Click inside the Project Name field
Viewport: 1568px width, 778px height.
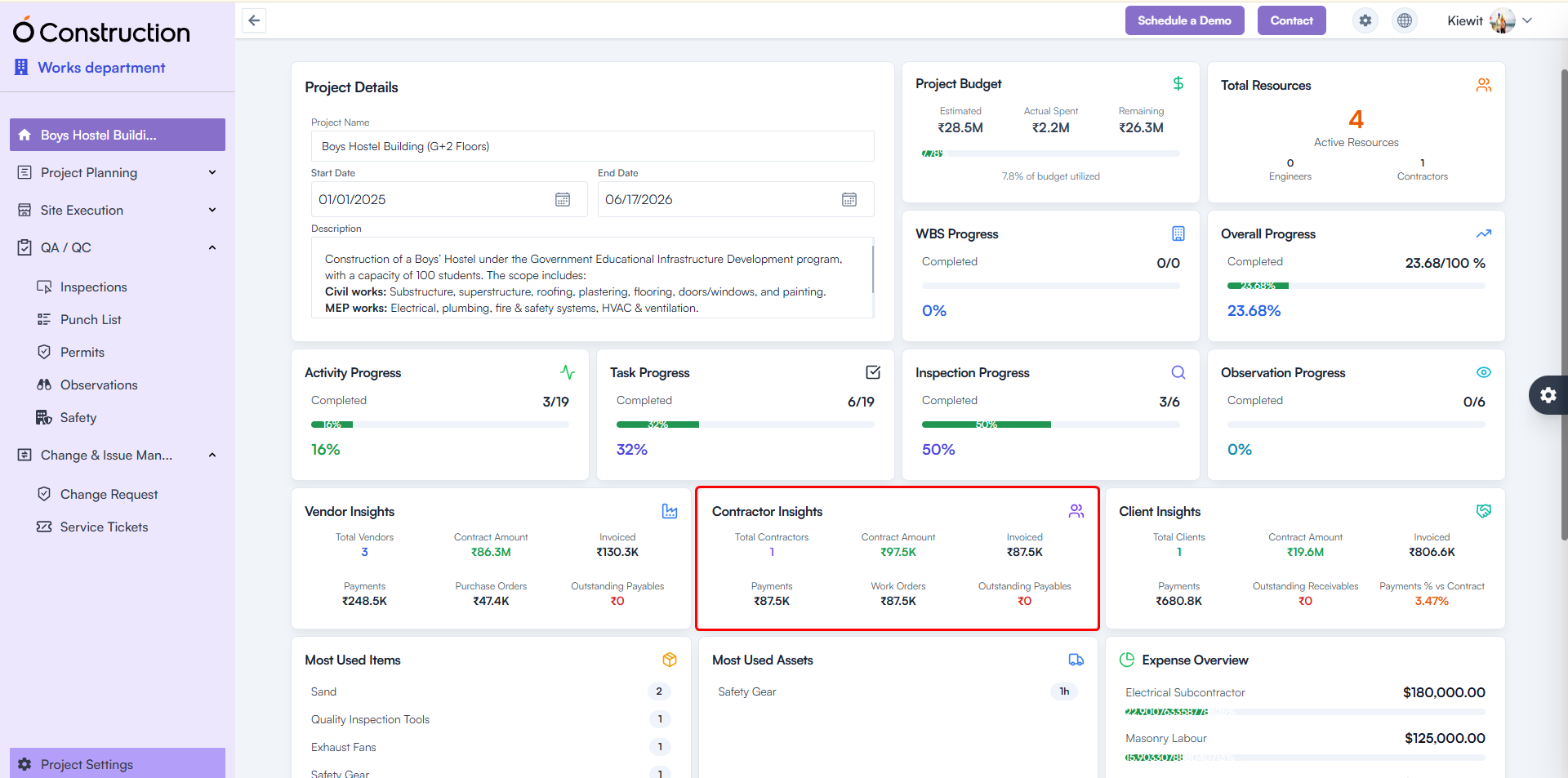(x=592, y=146)
